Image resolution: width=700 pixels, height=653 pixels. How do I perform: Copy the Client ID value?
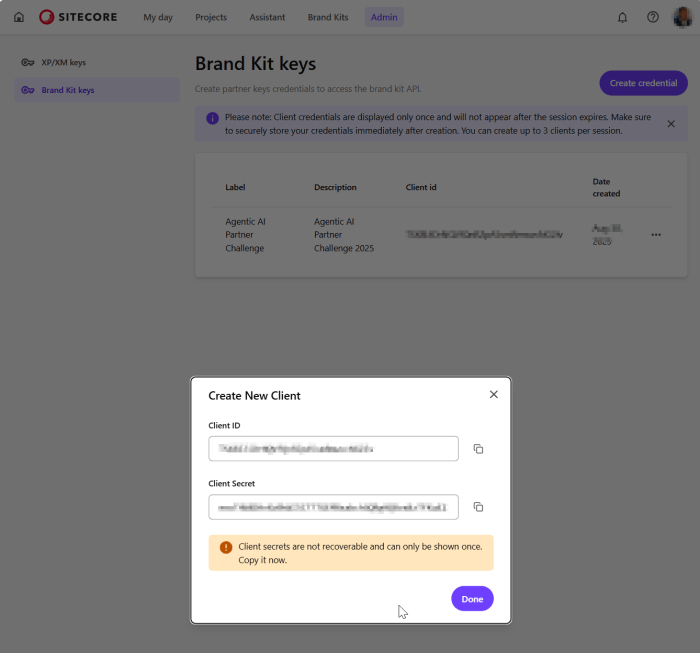[x=478, y=449]
